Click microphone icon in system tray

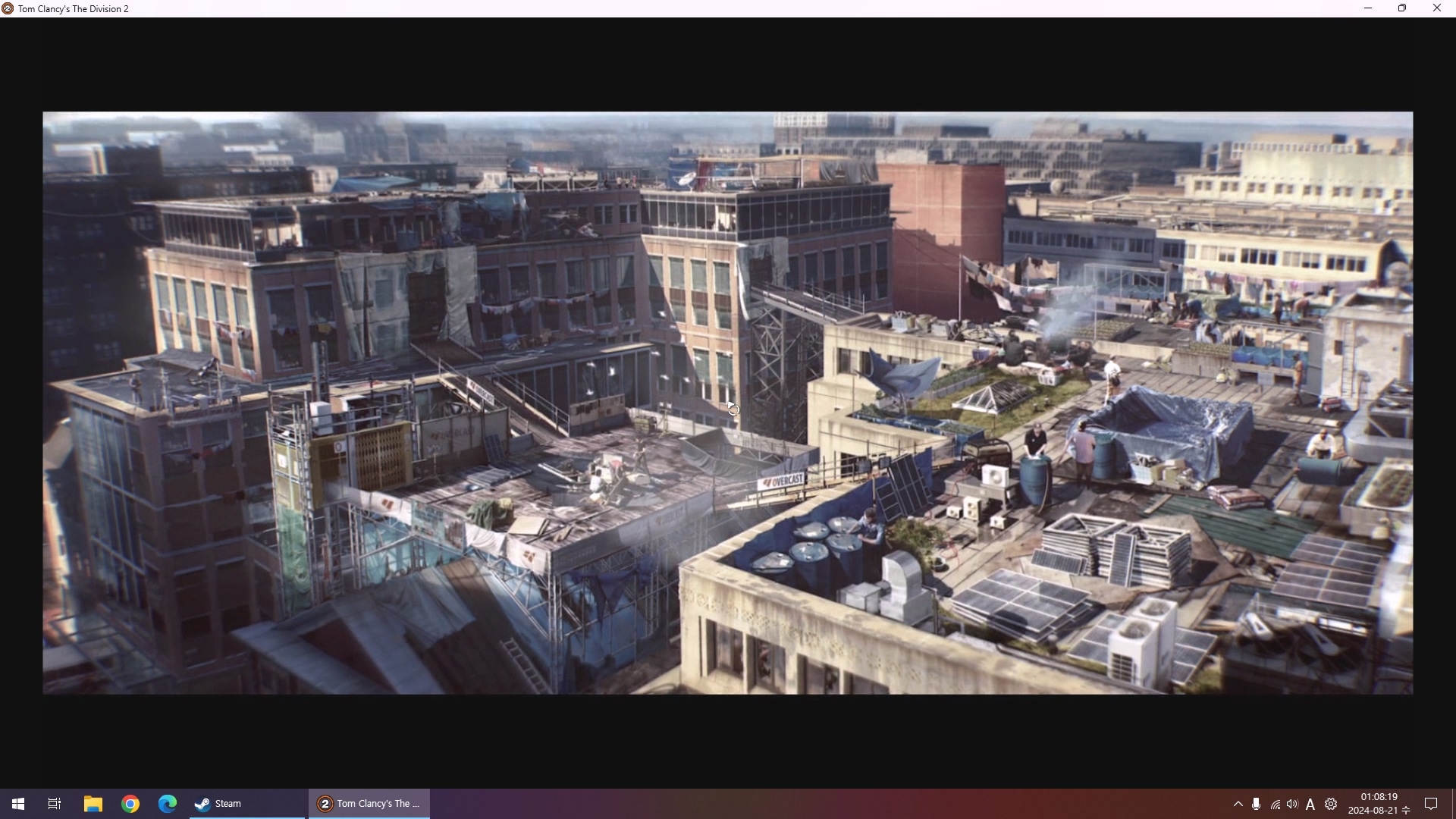(1257, 804)
